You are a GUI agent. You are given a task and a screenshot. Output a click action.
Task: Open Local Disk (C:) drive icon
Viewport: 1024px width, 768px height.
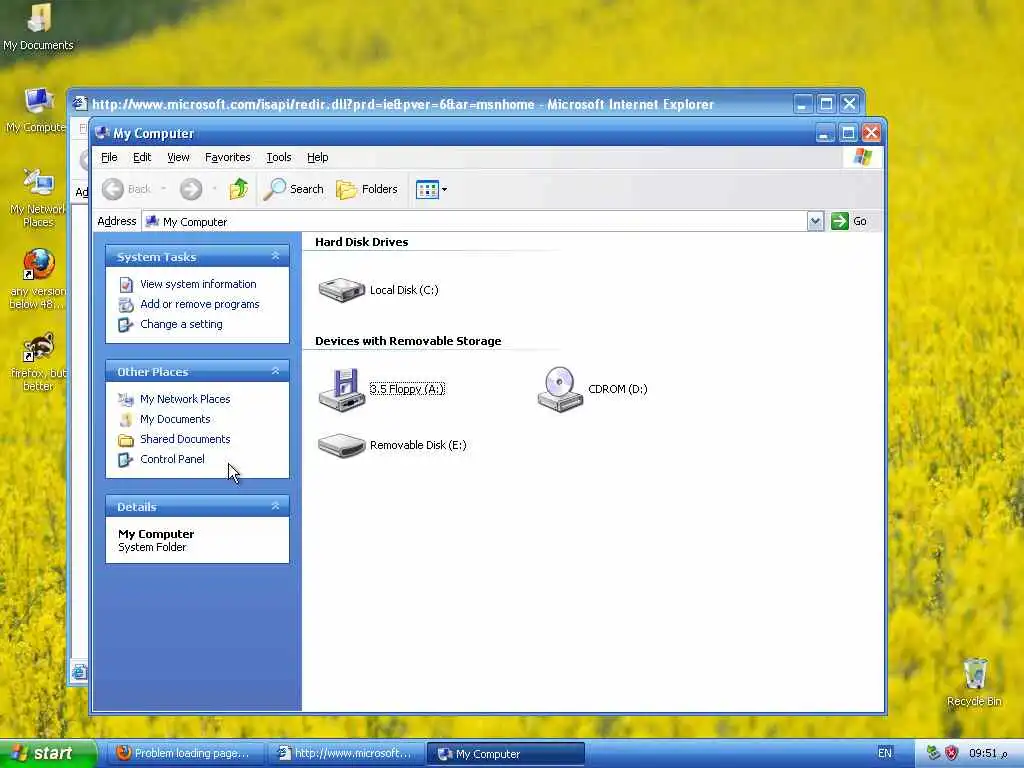coord(342,290)
